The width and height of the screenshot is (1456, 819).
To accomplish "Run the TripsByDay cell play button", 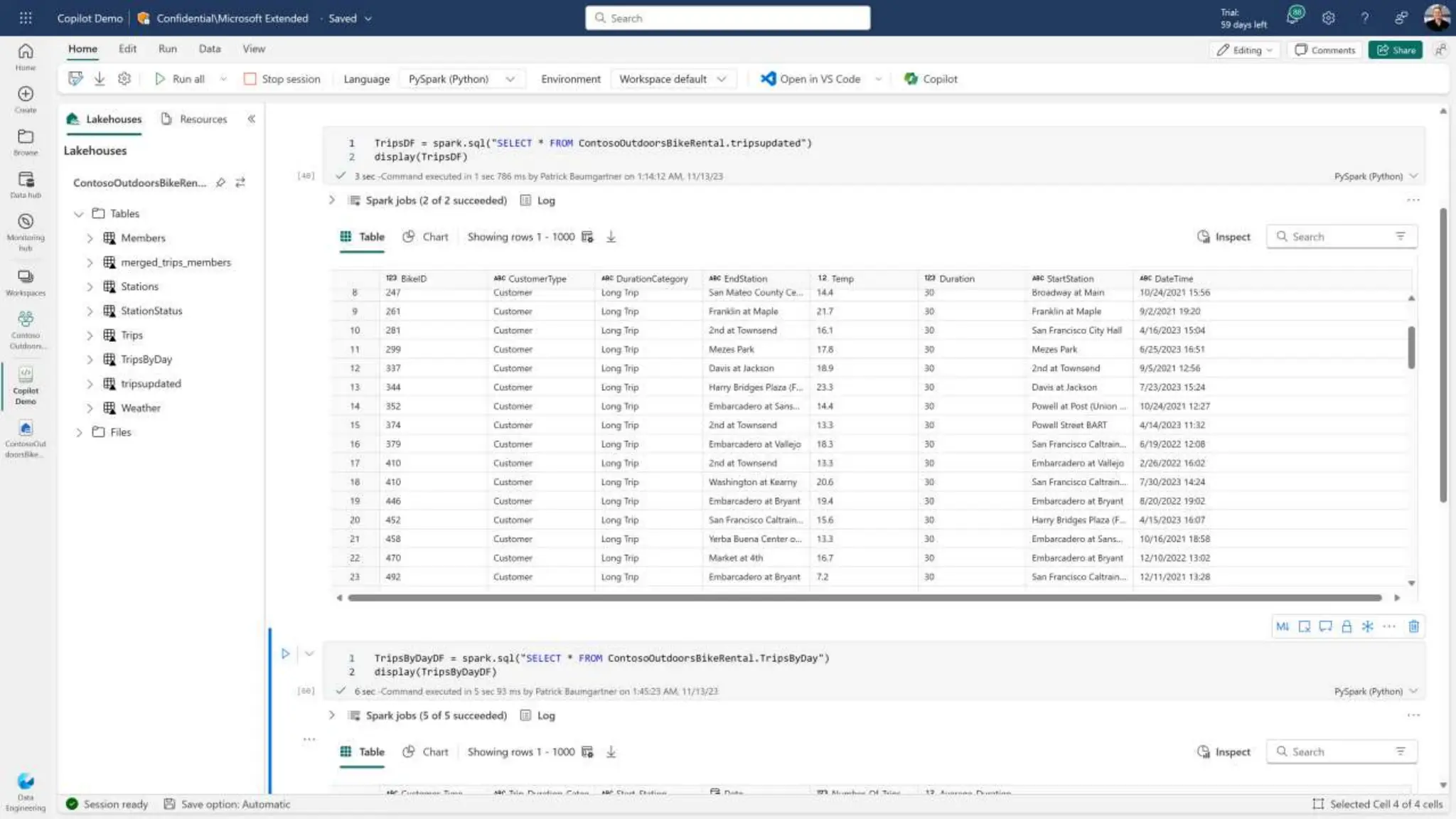I will (x=285, y=653).
